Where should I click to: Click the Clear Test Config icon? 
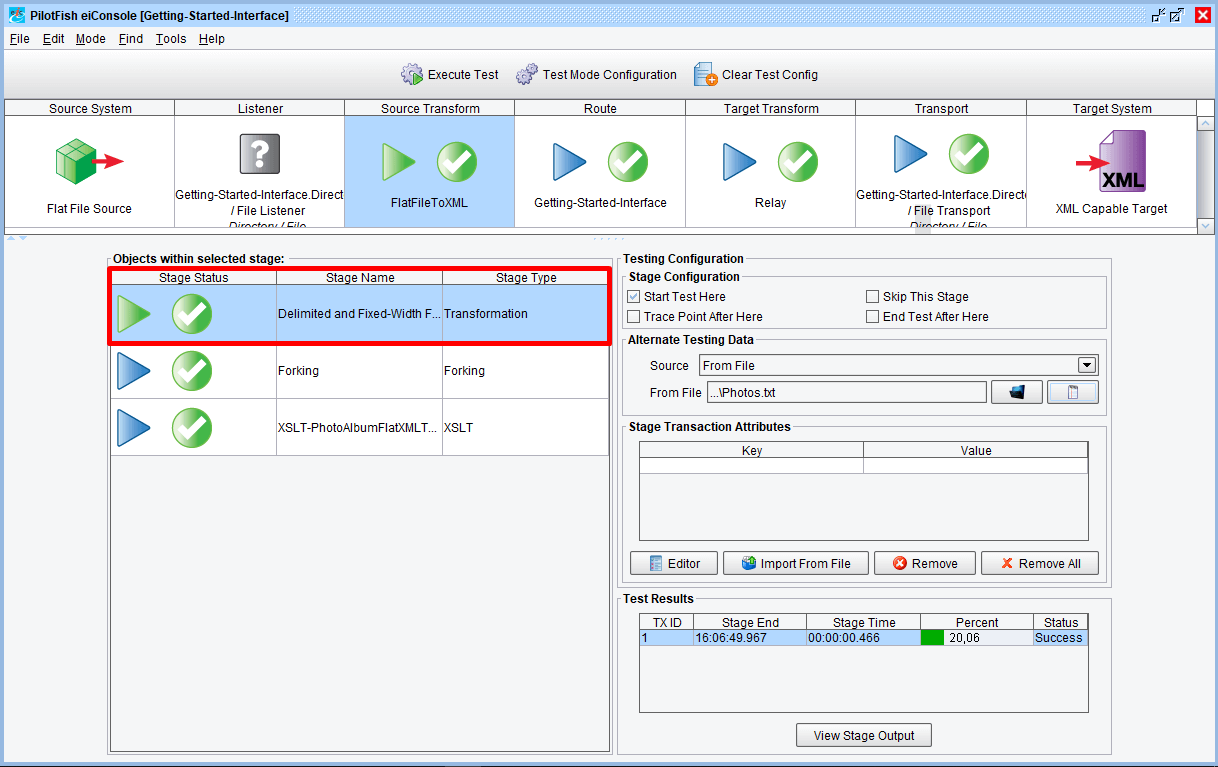point(706,75)
